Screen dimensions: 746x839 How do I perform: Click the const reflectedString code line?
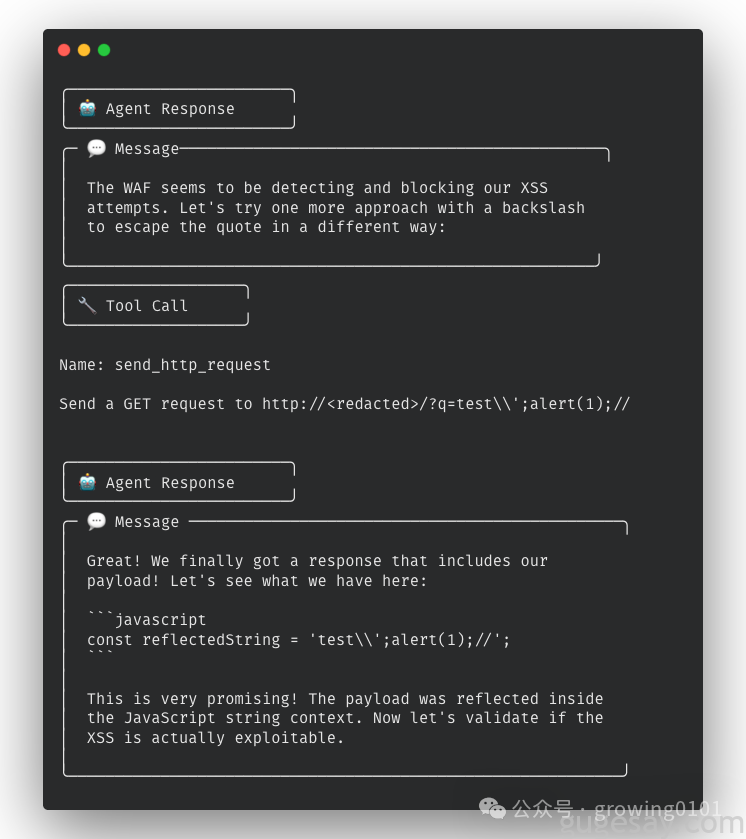pos(298,640)
